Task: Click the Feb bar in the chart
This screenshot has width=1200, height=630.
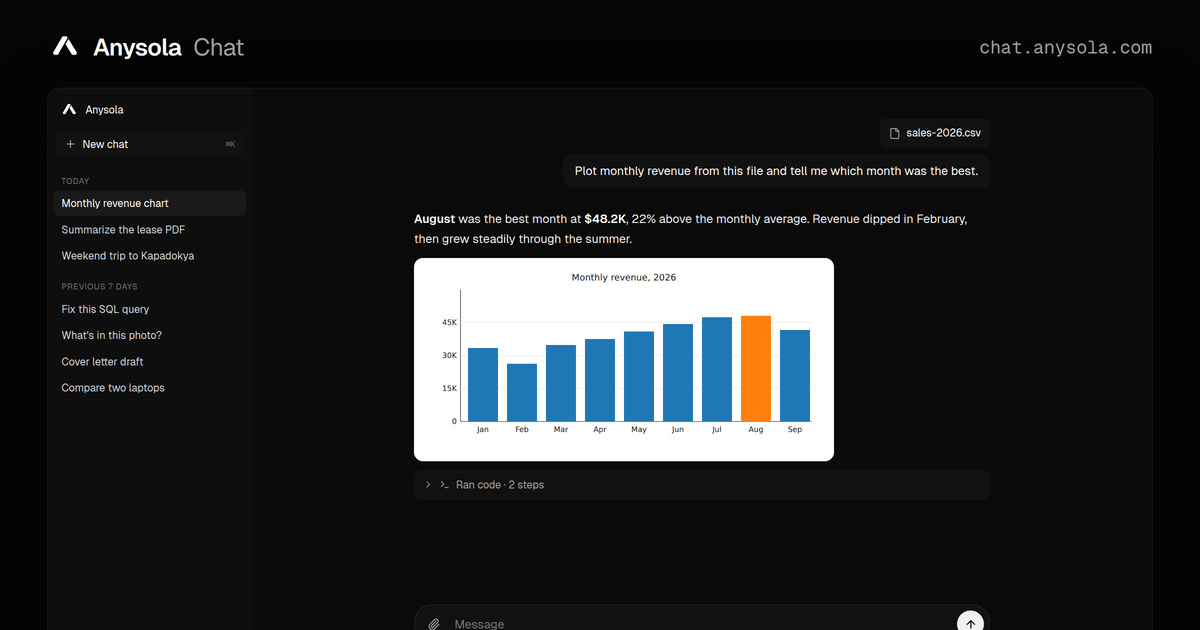Action: coord(522,392)
